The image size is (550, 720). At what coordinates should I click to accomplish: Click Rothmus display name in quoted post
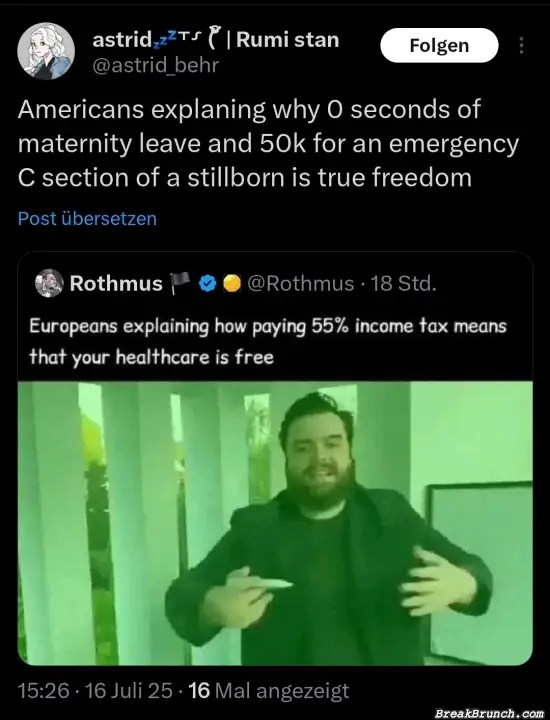(x=116, y=283)
